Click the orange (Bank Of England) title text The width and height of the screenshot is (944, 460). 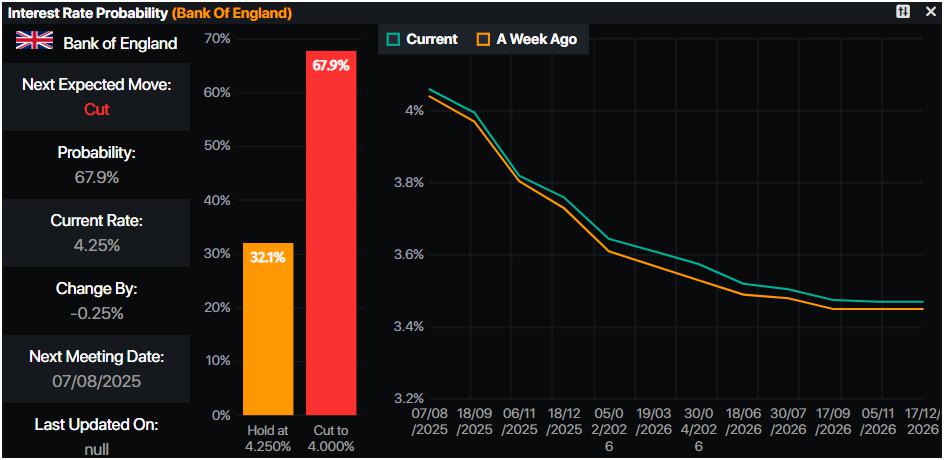click(x=232, y=12)
